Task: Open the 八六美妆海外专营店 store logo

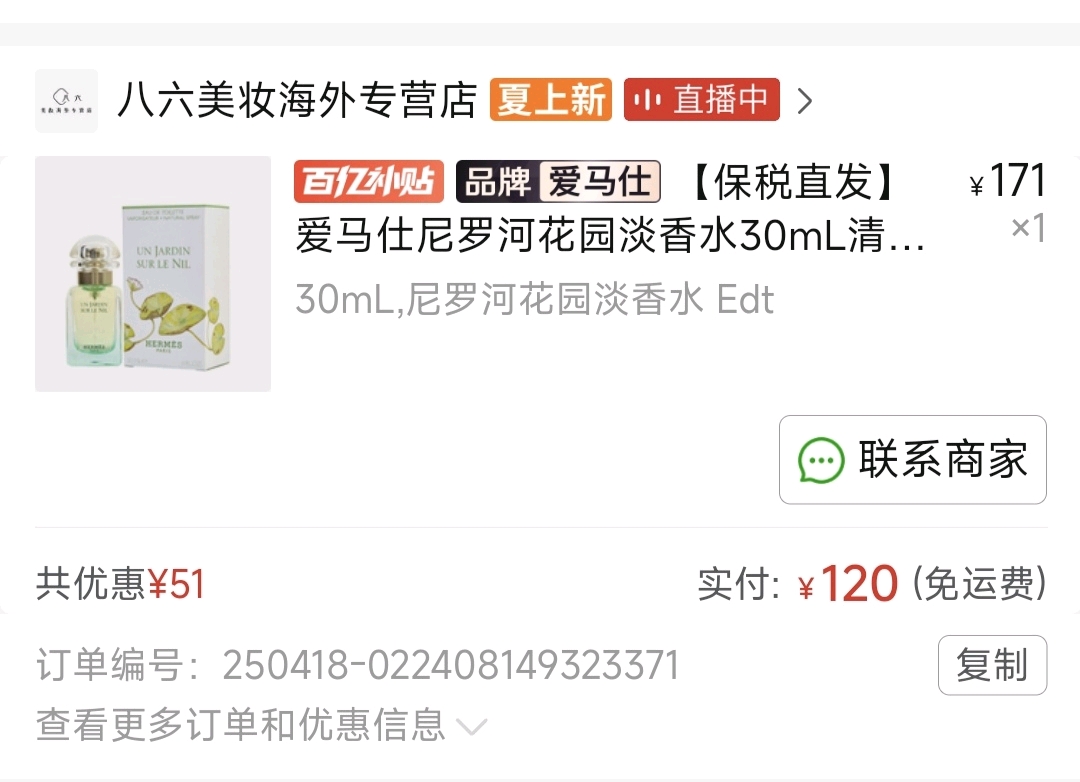Action: pos(66,101)
